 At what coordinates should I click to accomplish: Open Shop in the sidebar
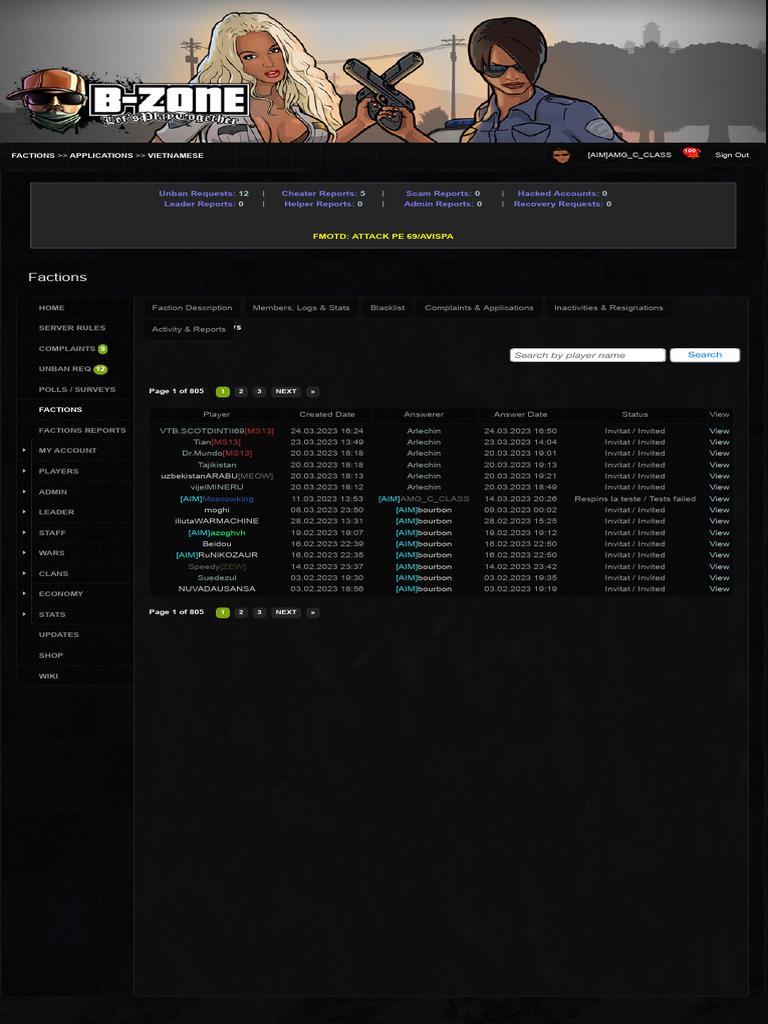tap(51, 656)
